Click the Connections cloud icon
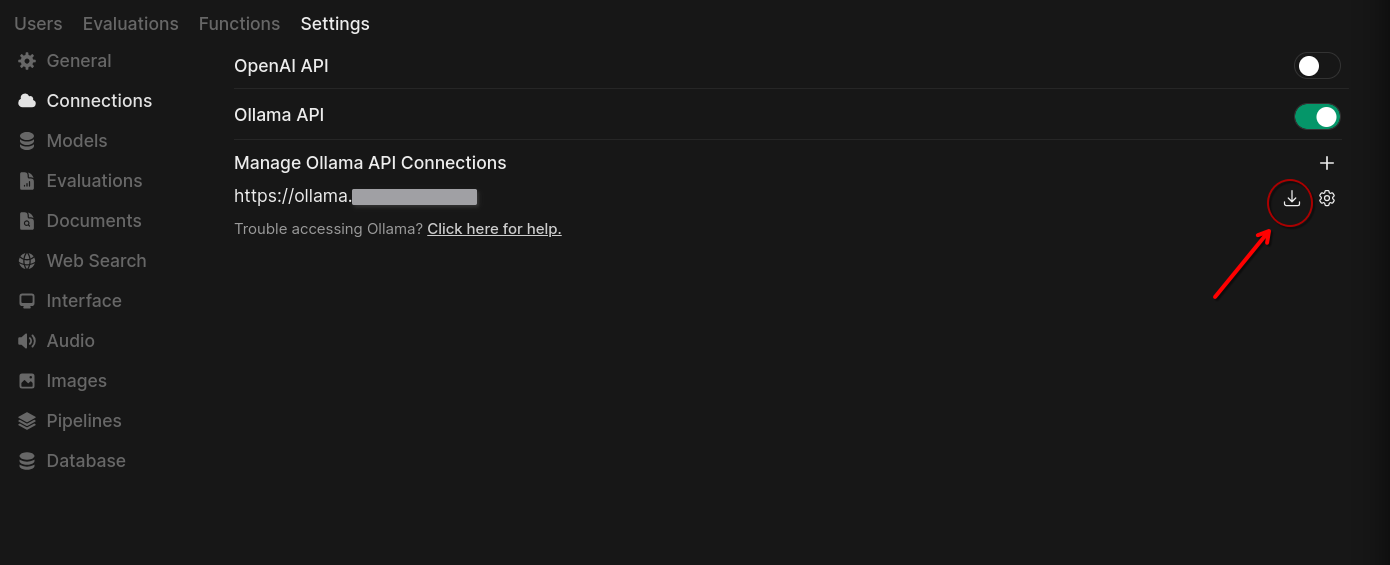 27,101
